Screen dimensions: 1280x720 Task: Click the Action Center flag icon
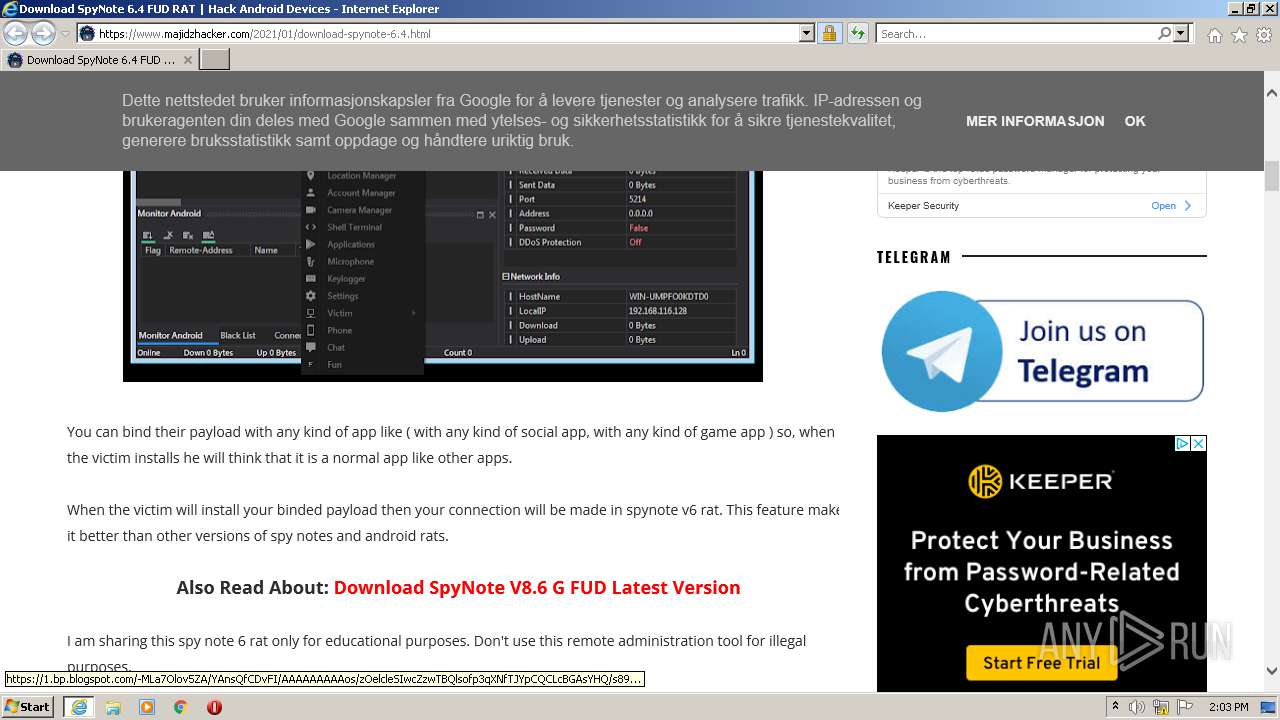[1185, 707]
